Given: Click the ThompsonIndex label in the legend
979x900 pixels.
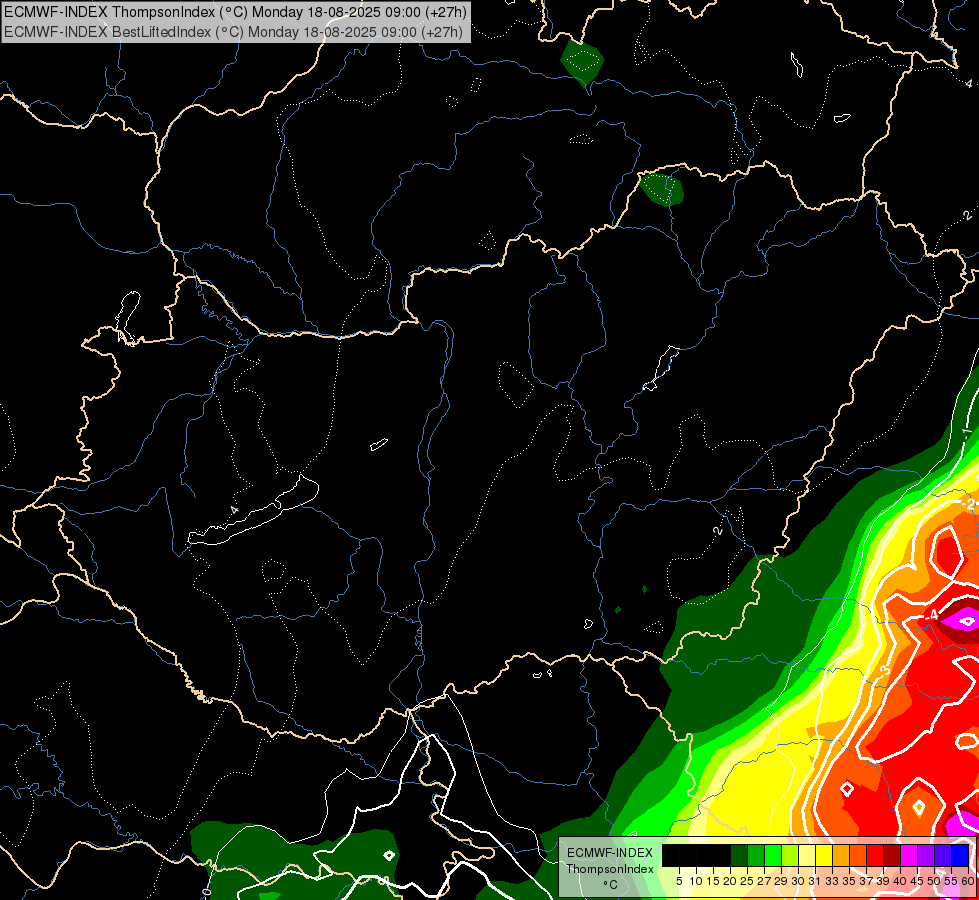Looking at the screenshot, I should (x=610, y=869).
